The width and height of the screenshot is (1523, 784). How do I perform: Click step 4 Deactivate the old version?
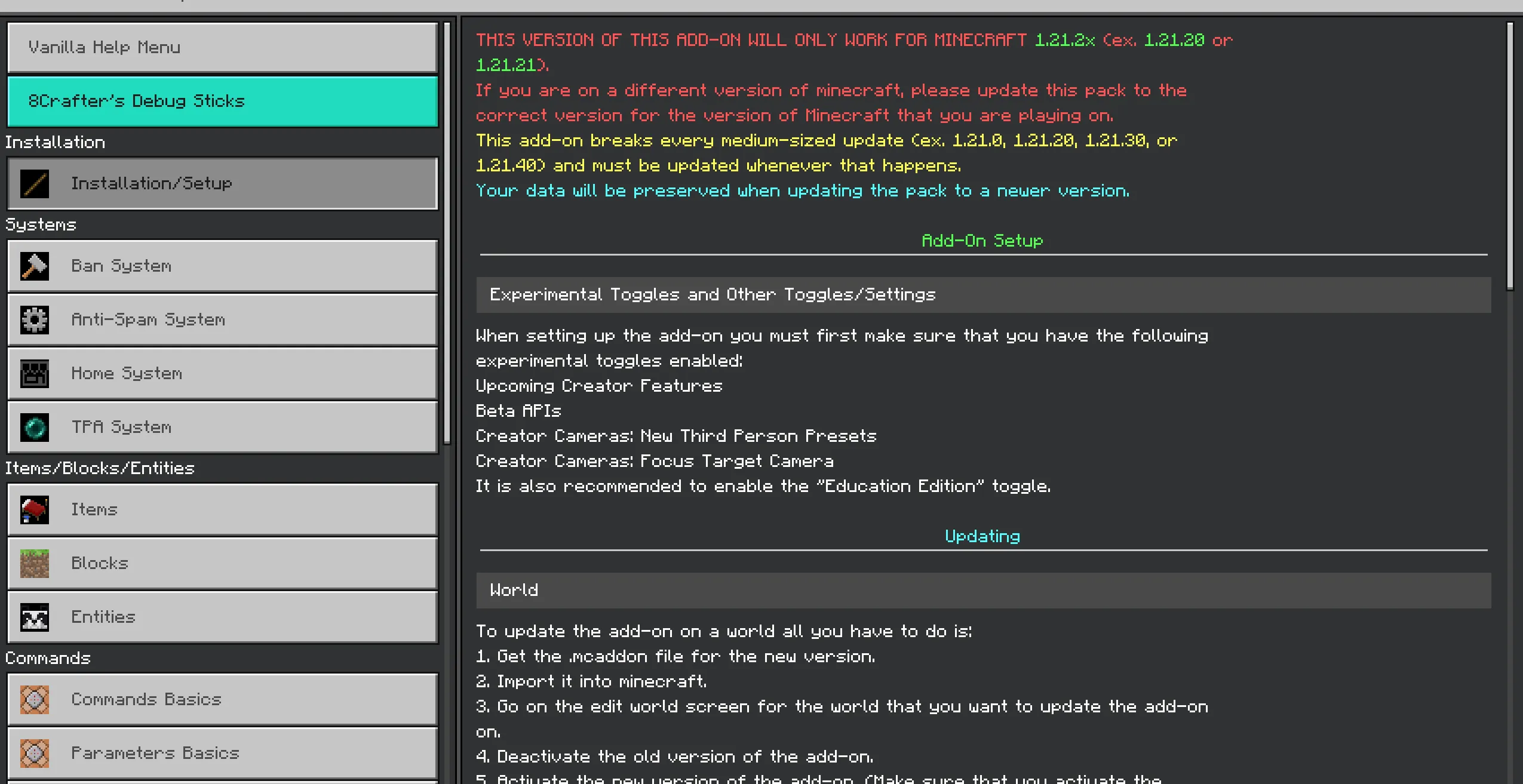pyautogui.click(x=675, y=757)
